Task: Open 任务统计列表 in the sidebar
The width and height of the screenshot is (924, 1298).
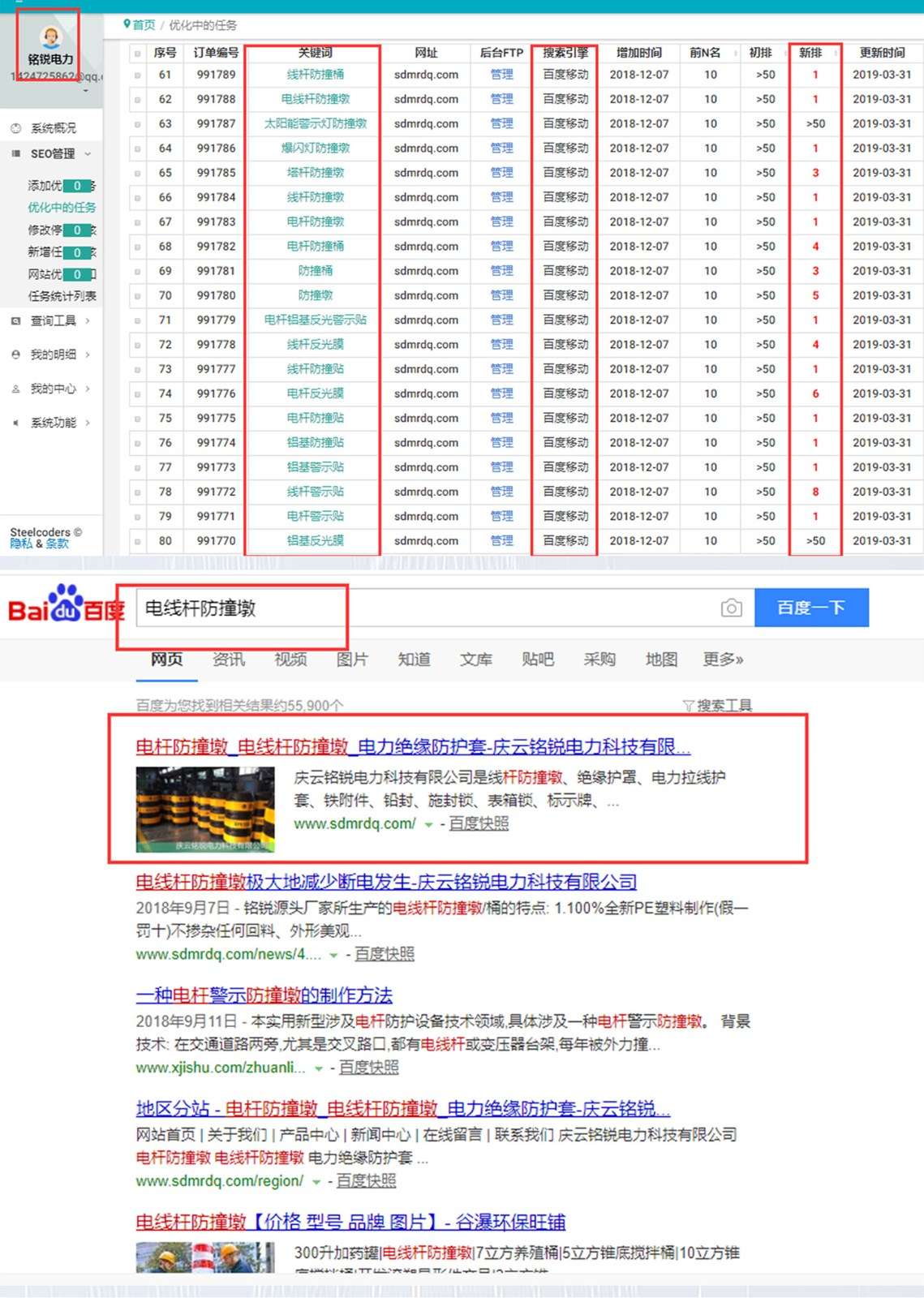Action: point(62,296)
